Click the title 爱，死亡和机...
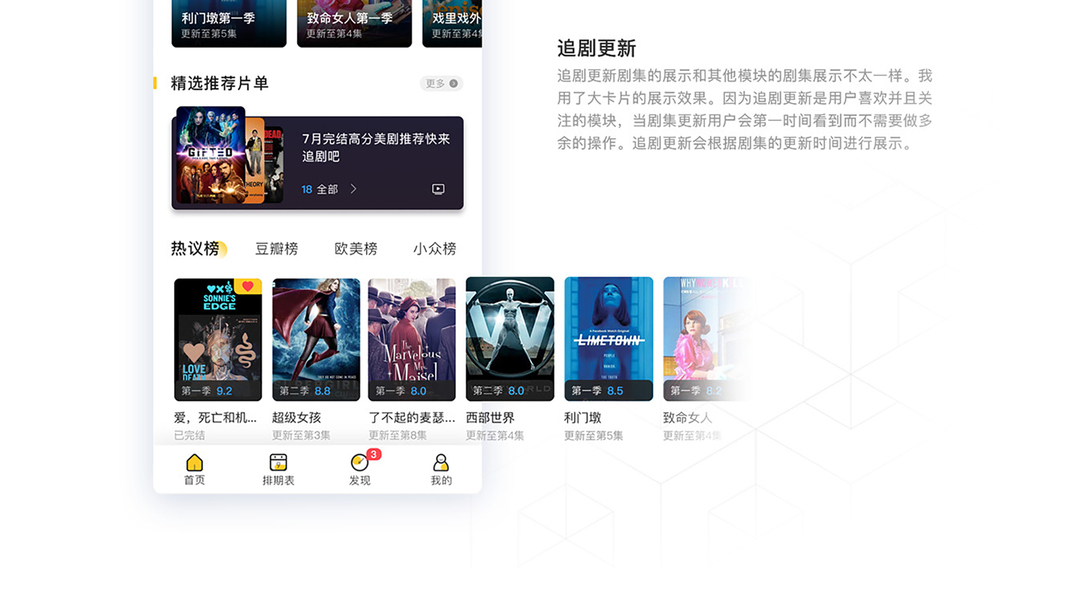The image size is (1067, 600). (215, 418)
